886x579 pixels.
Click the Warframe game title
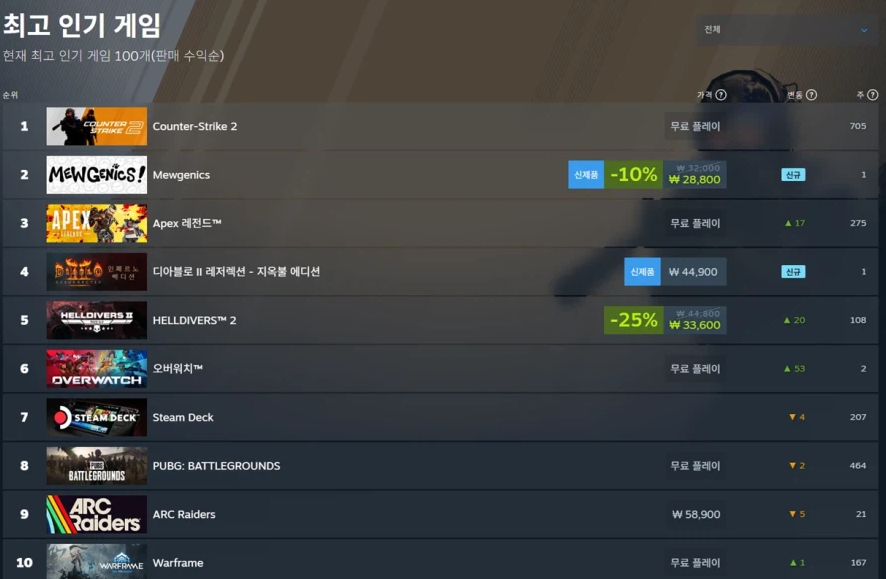point(178,563)
